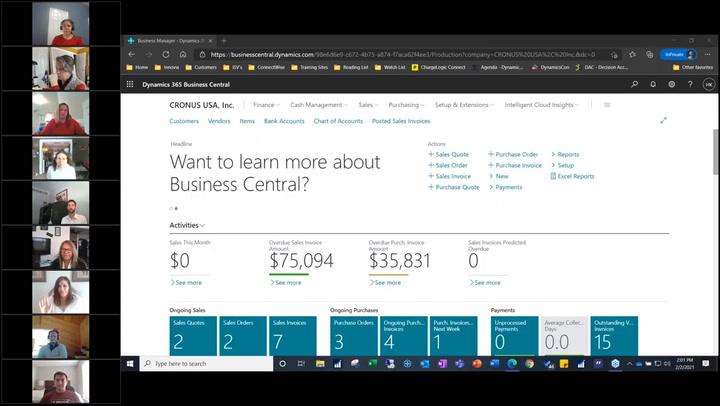The height and width of the screenshot is (406, 720).
Task: Open the settings gear in Business Central
Action: coord(672,85)
